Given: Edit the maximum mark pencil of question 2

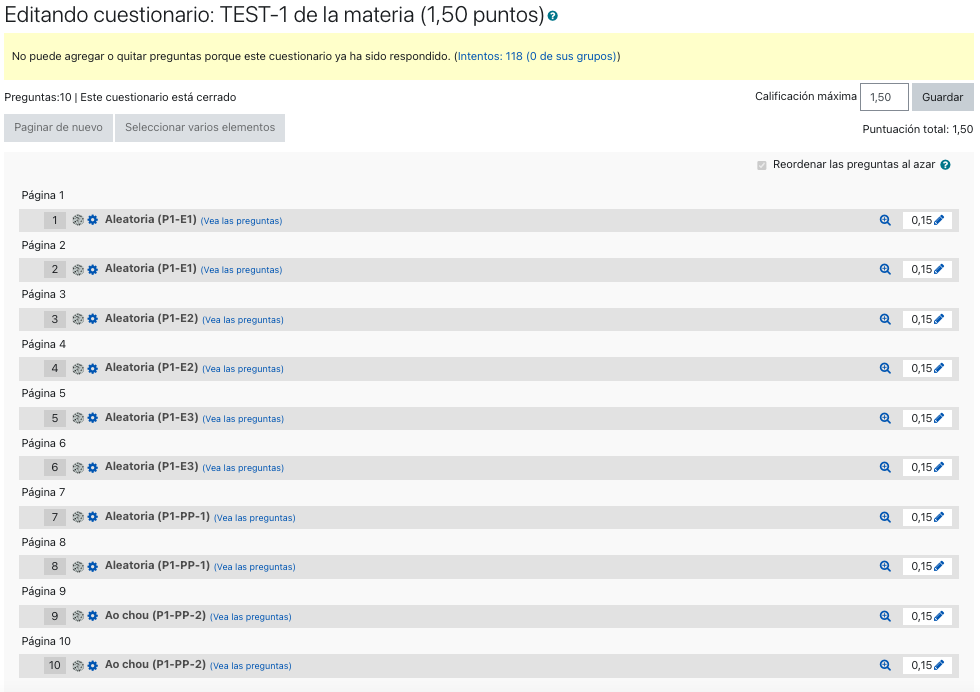Looking at the screenshot, I should pyautogui.click(x=939, y=269).
